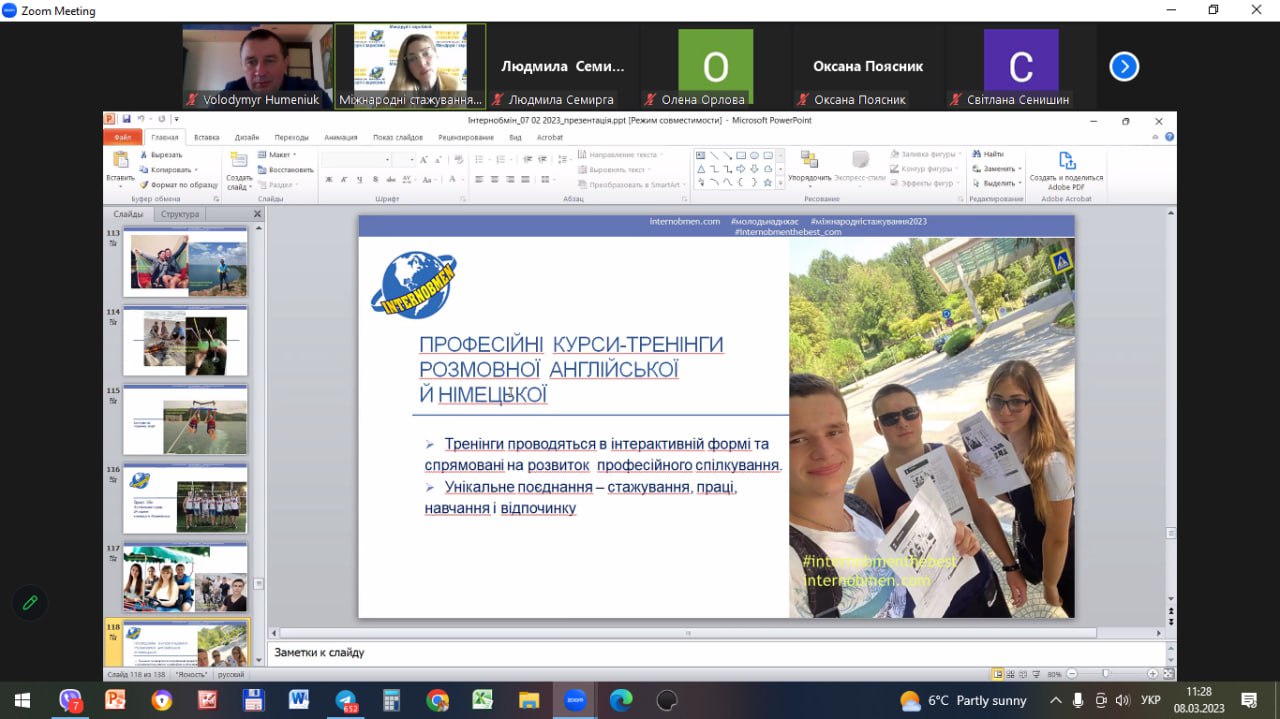Select slide 116 thumbnail in slides panel

pyautogui.click(x=185, y=498)
